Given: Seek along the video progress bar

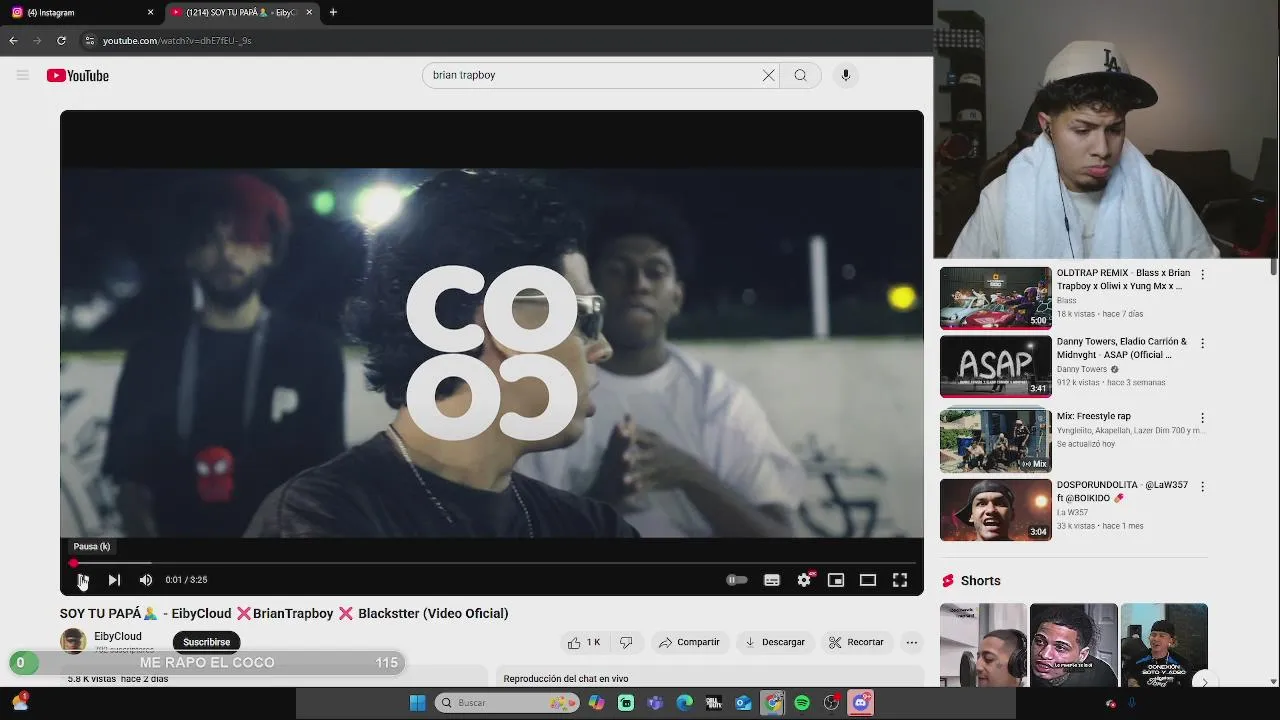Looking at the screenshot, I should [492, 563].
